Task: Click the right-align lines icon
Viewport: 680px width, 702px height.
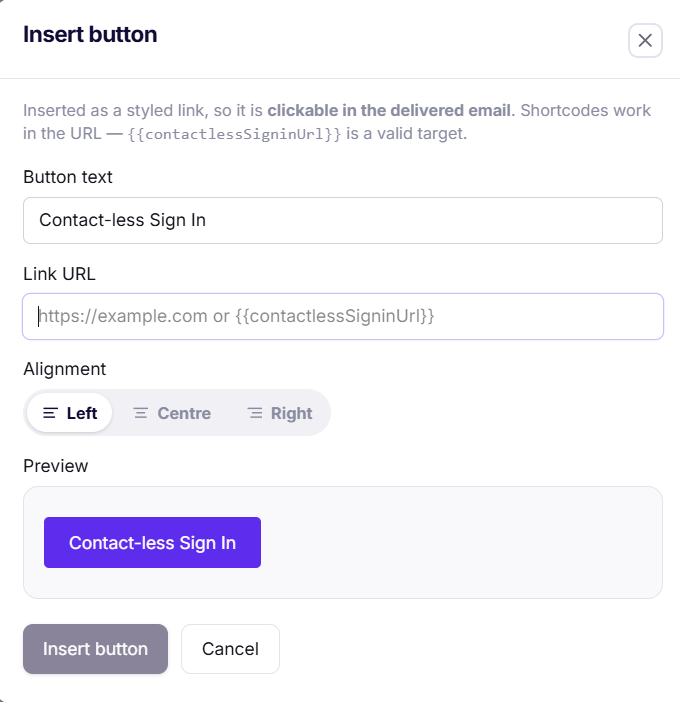Action: [255, 413]
